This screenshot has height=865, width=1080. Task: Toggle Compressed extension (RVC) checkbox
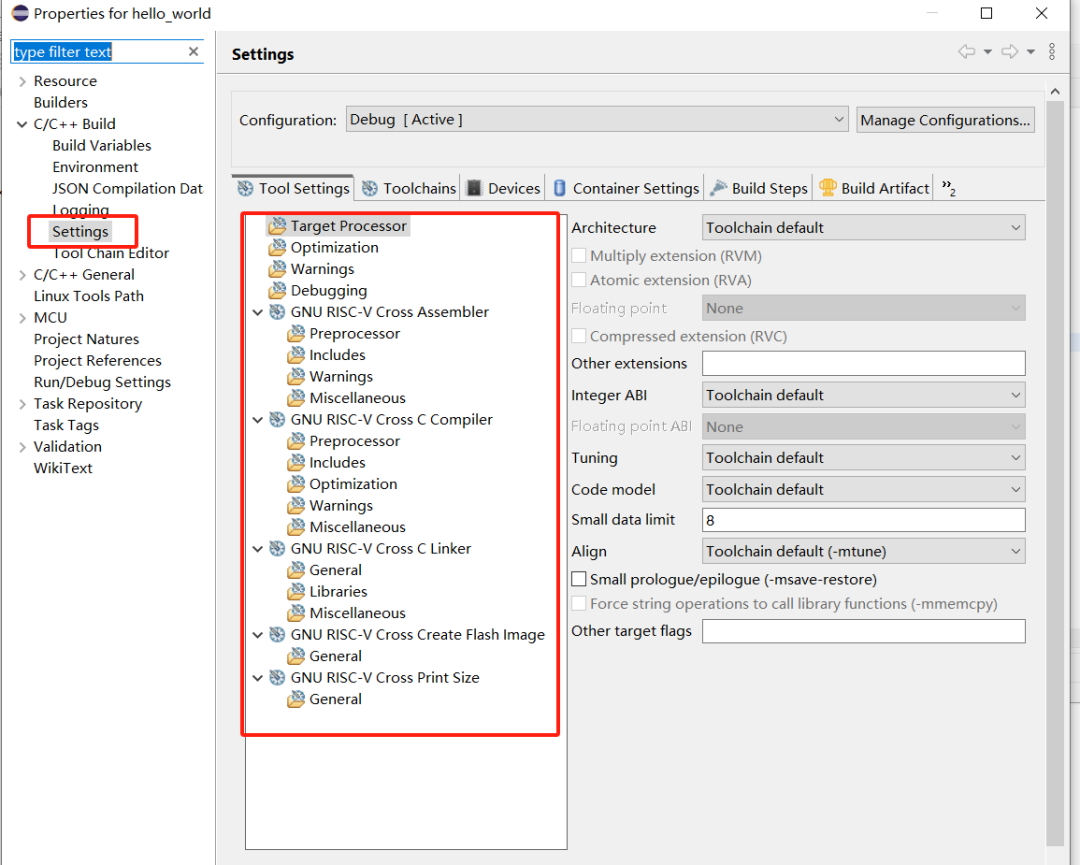[x=579, y=335]
